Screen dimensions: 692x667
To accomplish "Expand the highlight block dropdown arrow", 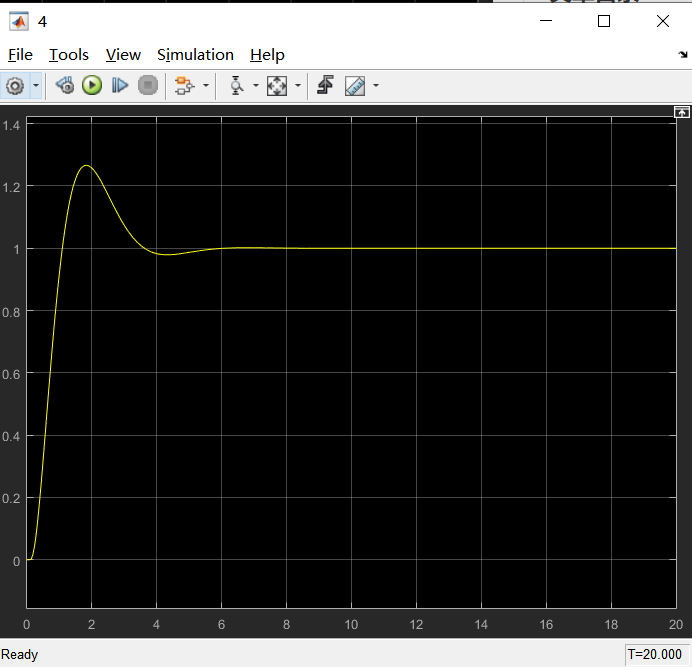I will pyautogui.click(x=206, y=86).
